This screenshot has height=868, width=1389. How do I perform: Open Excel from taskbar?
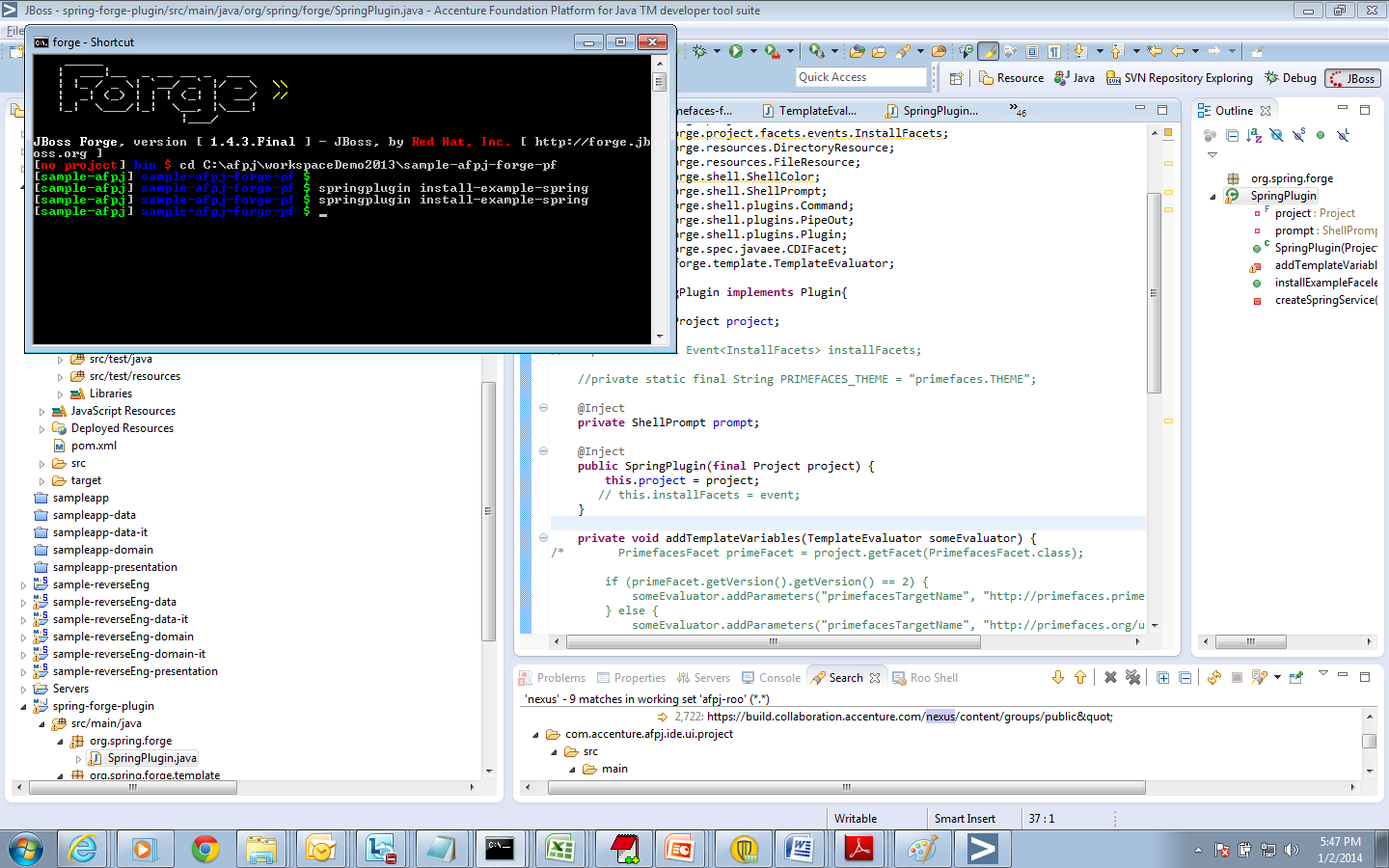[559, 849]
